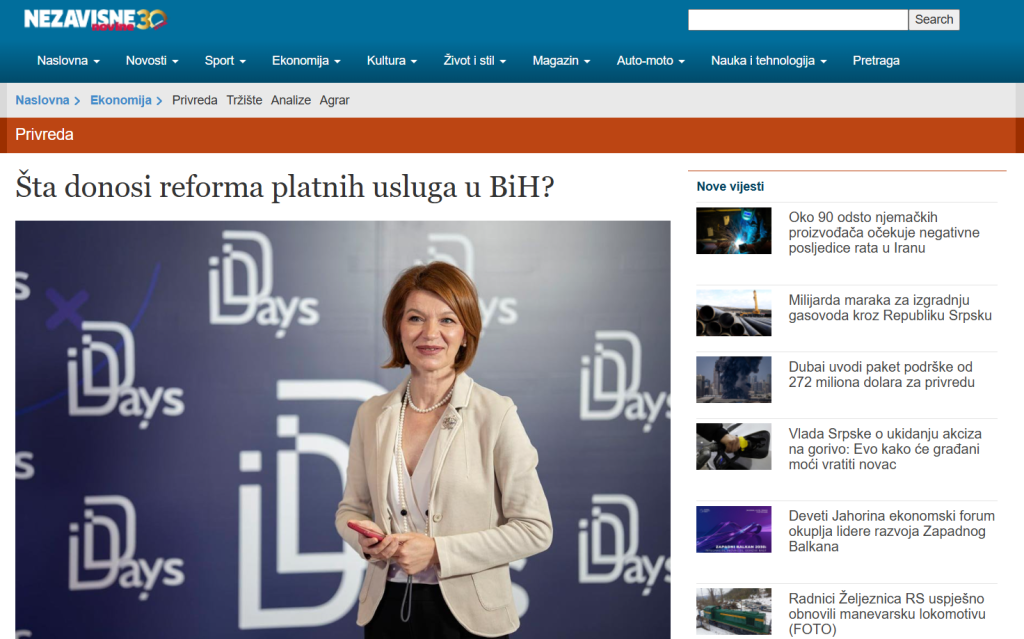
Task: Go to the Agrar subsection
Action: pos(334,100)
